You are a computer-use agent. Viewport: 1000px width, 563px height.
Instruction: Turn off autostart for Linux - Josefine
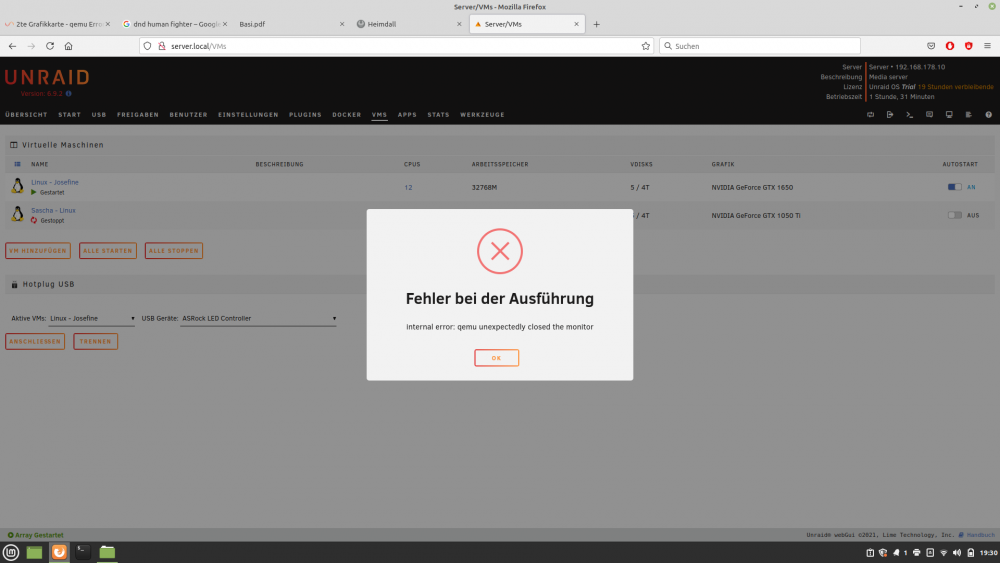click(x=954, y=187)
